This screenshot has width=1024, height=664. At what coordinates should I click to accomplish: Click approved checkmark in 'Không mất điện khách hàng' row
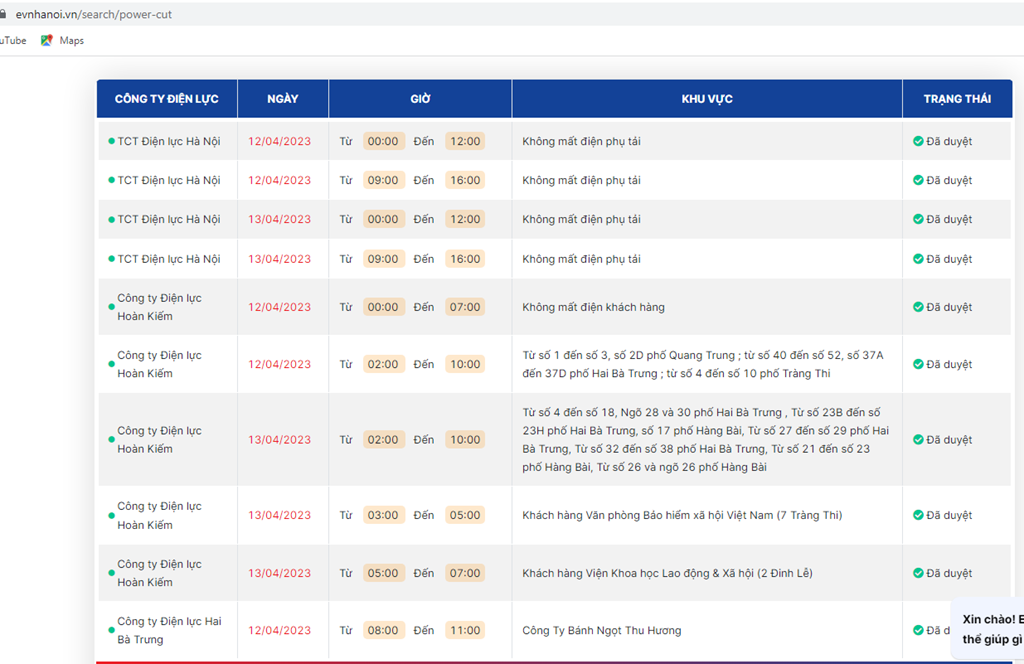(918, 307)
